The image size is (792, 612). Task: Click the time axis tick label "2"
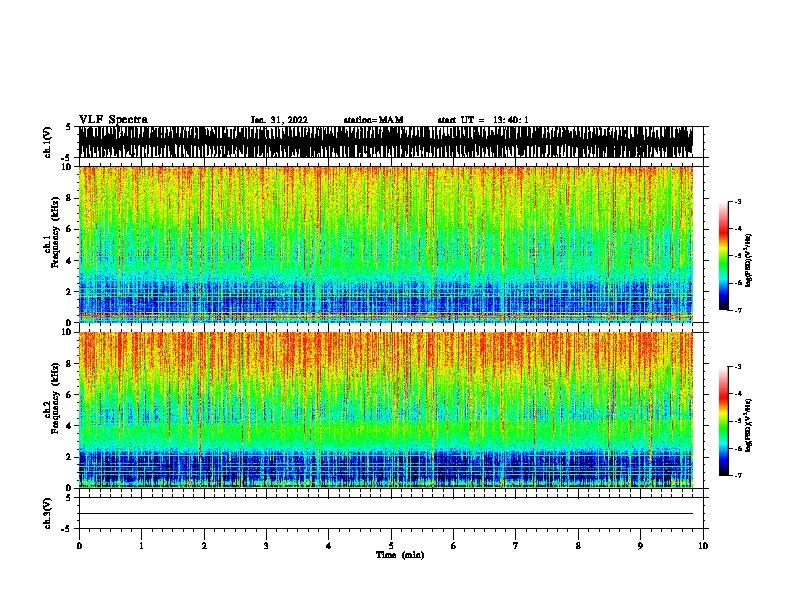(x=204, y=546)
